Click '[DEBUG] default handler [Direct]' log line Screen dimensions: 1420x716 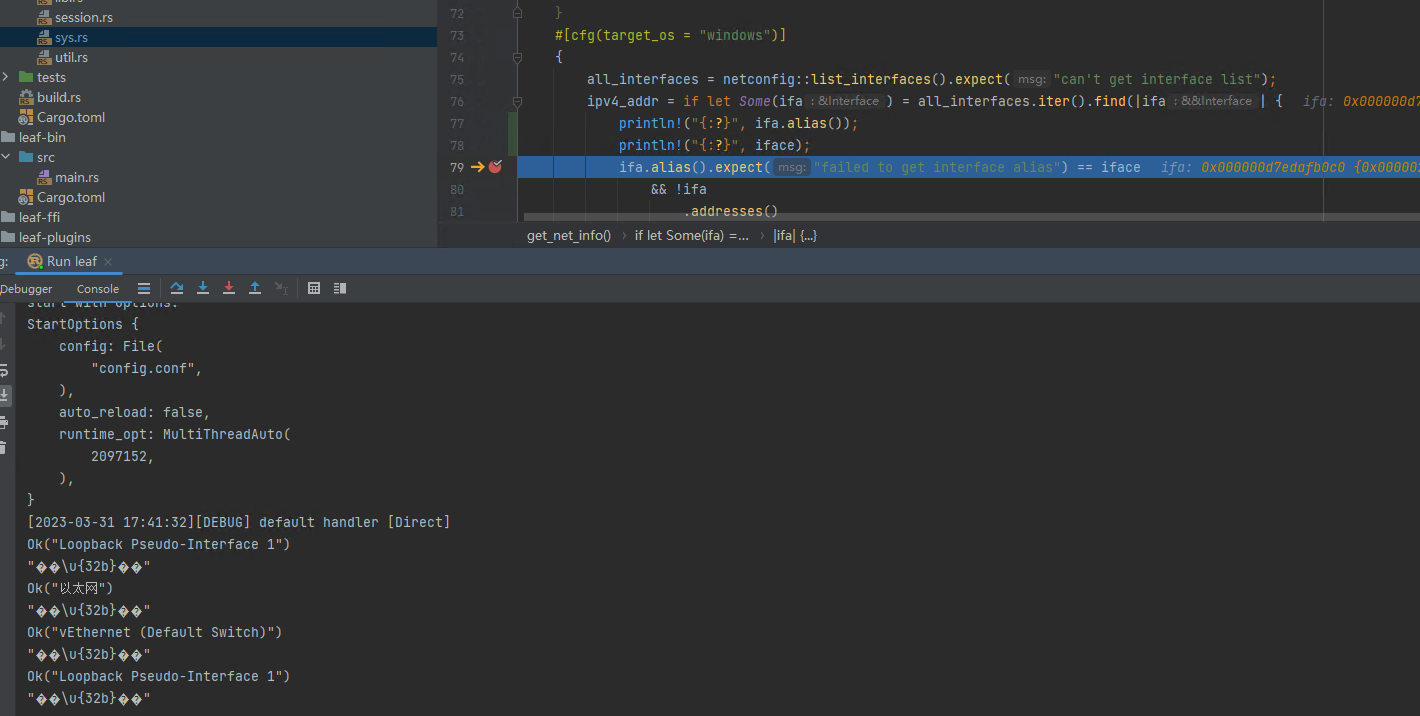[x=323, y=522]
